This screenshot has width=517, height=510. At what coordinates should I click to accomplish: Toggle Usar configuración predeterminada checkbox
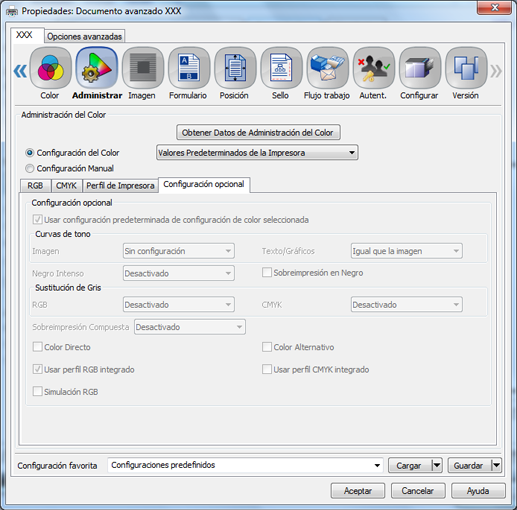tap(37, 220)
